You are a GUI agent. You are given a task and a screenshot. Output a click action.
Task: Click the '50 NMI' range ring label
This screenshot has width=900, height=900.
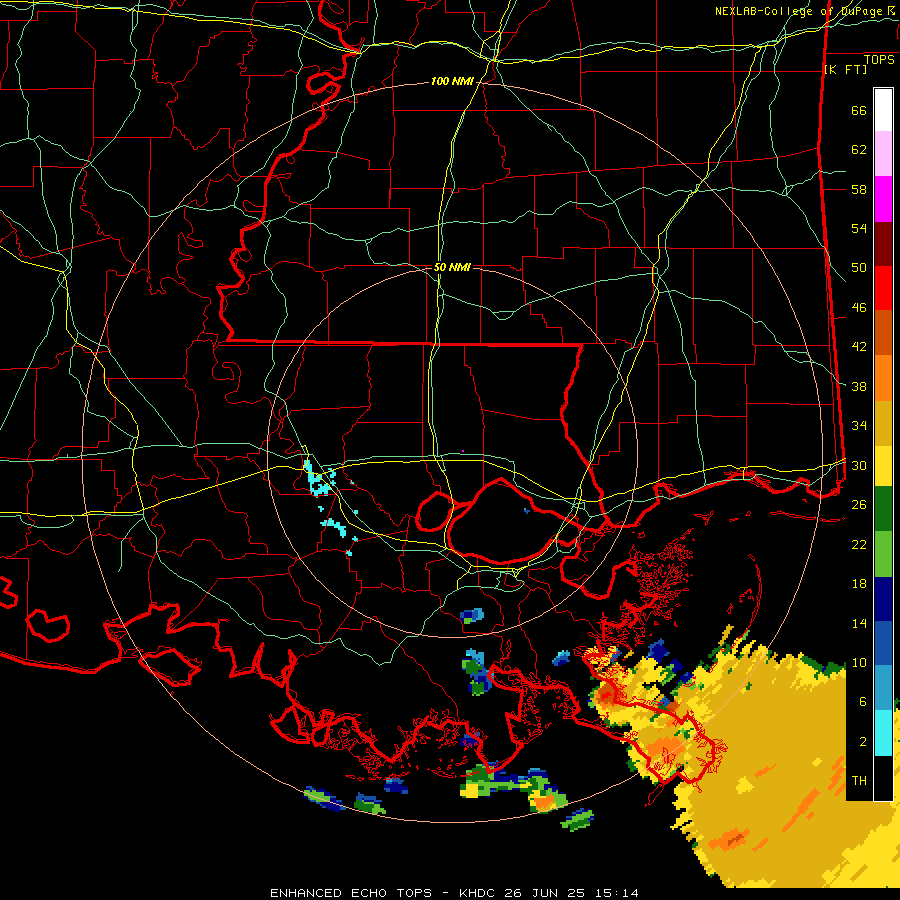452,267
